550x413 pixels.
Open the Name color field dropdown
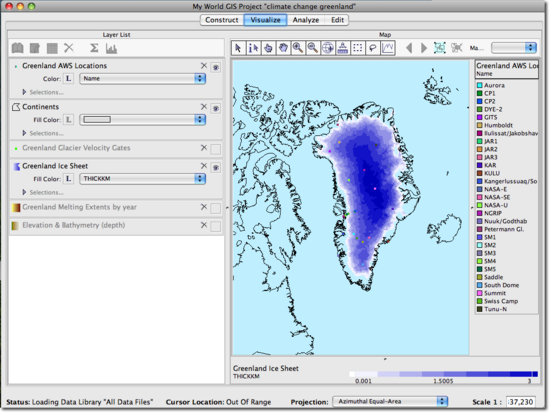(x=142, y=79)
